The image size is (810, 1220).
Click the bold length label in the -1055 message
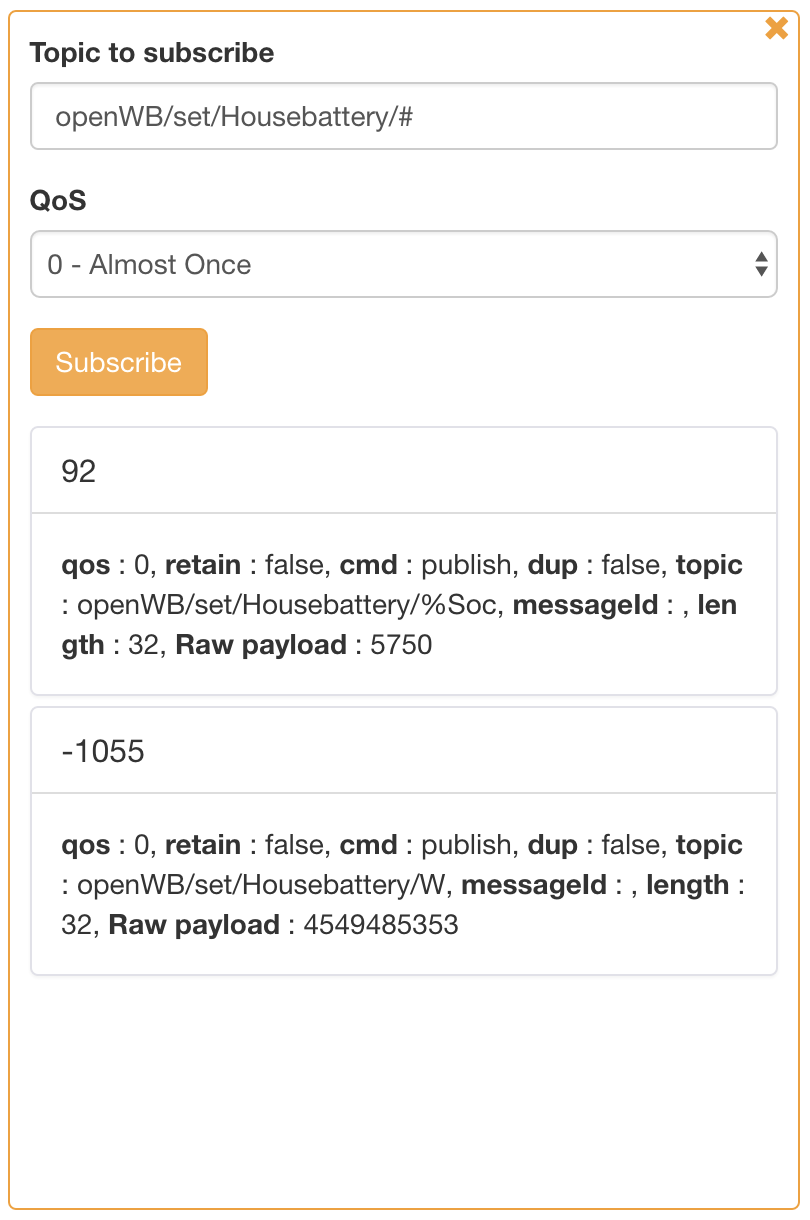(688, 885)
